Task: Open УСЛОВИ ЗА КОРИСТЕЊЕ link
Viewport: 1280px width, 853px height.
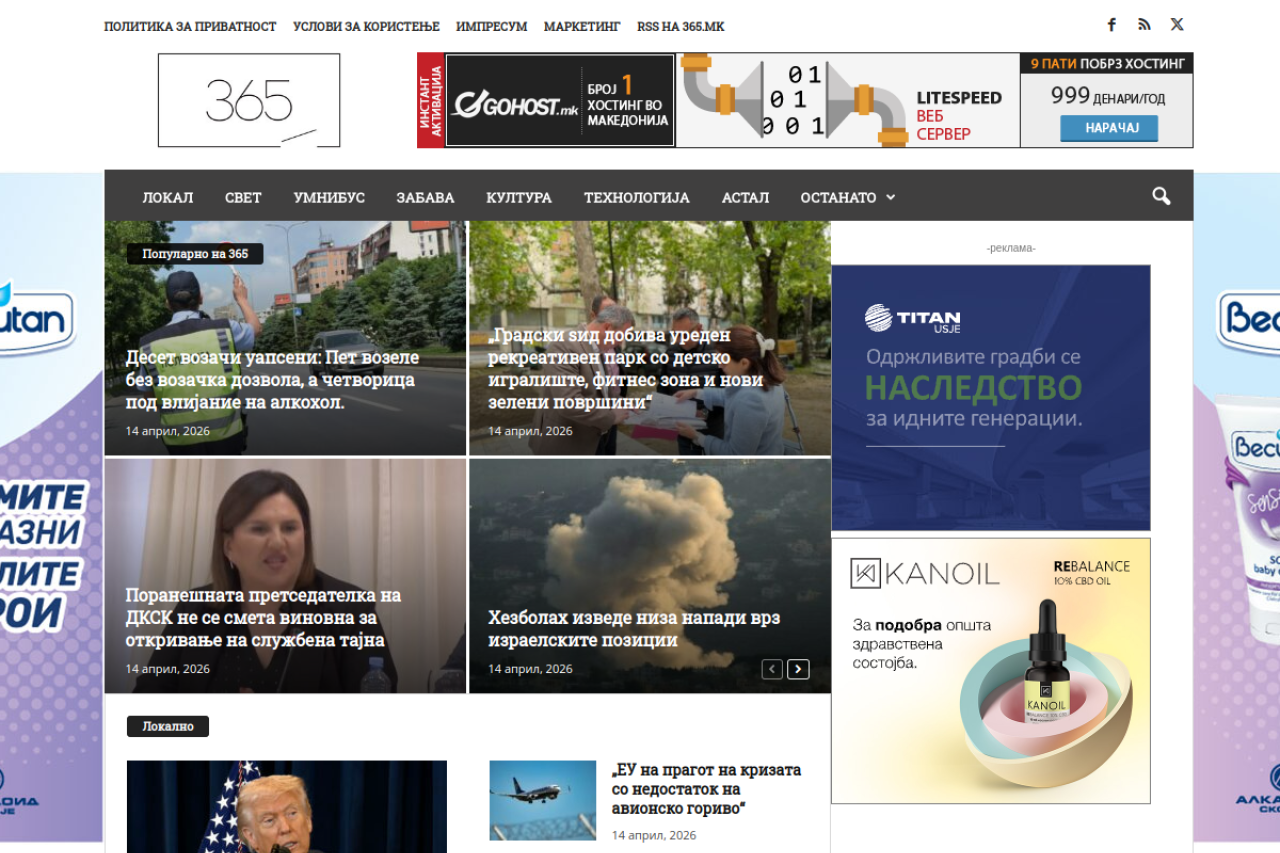Action: pyautogui.click(x=366, y=27)
